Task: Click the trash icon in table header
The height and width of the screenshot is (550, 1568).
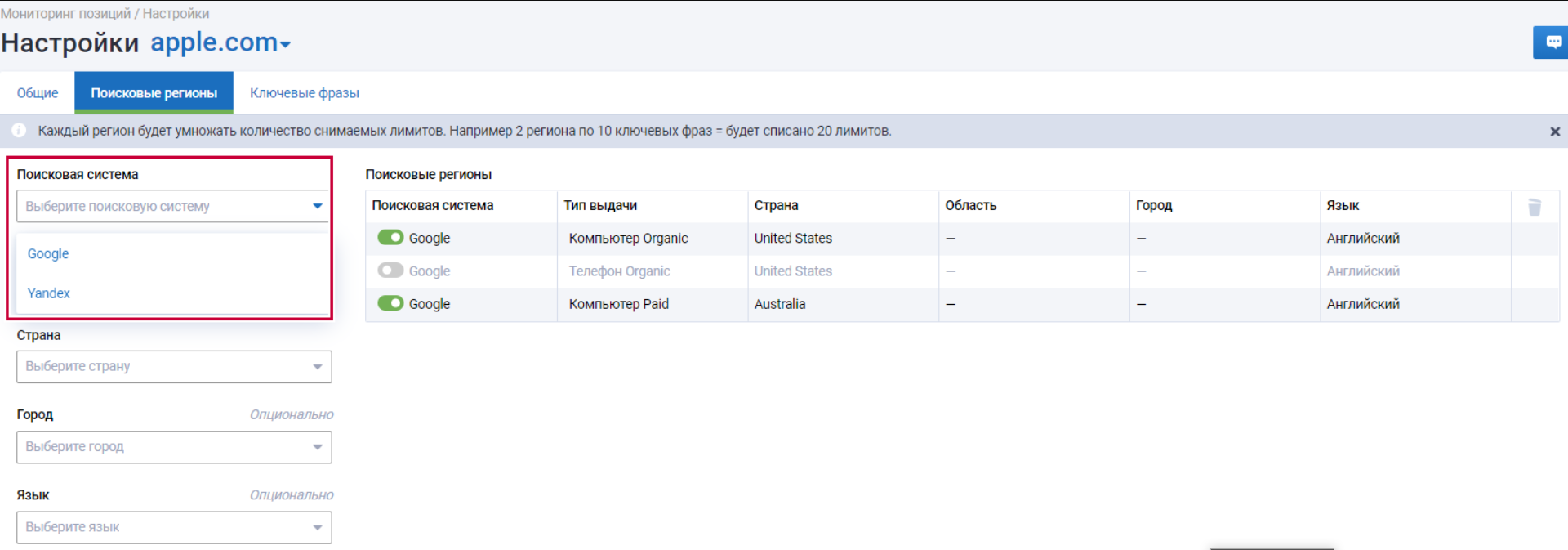Action: click(1535, 207)
